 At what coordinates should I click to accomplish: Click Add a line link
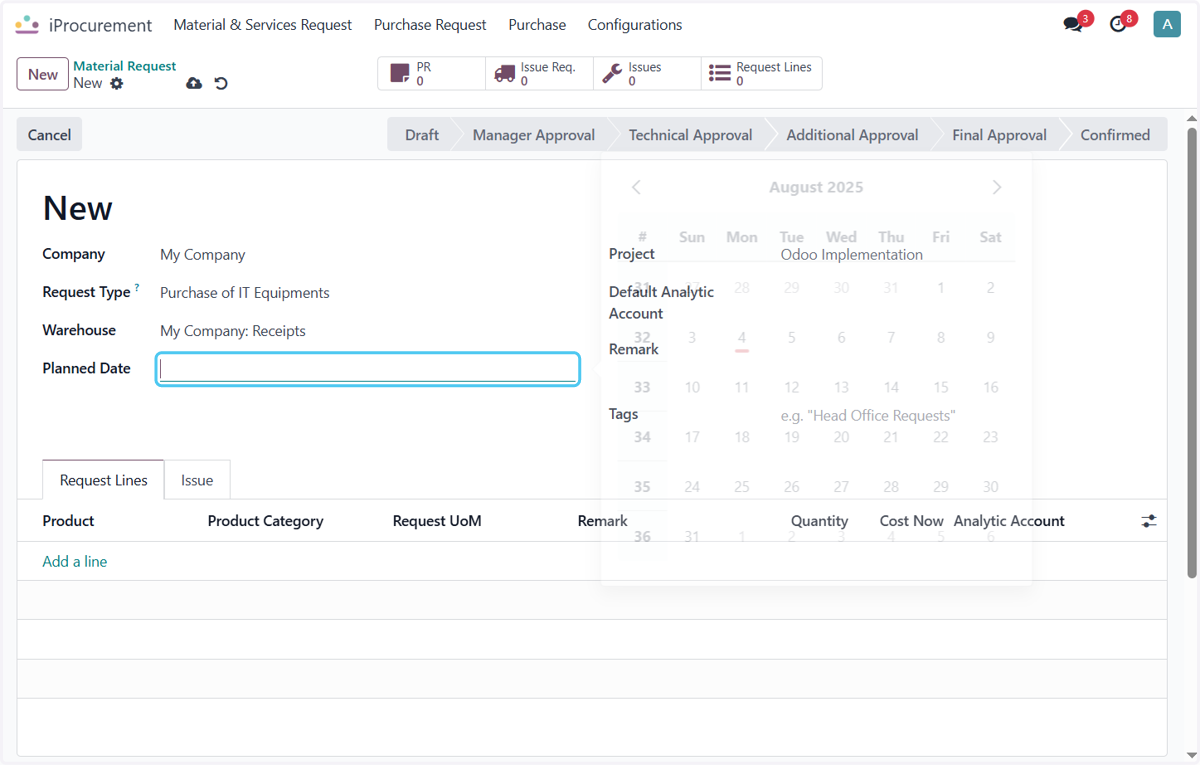tap(74, 562)
